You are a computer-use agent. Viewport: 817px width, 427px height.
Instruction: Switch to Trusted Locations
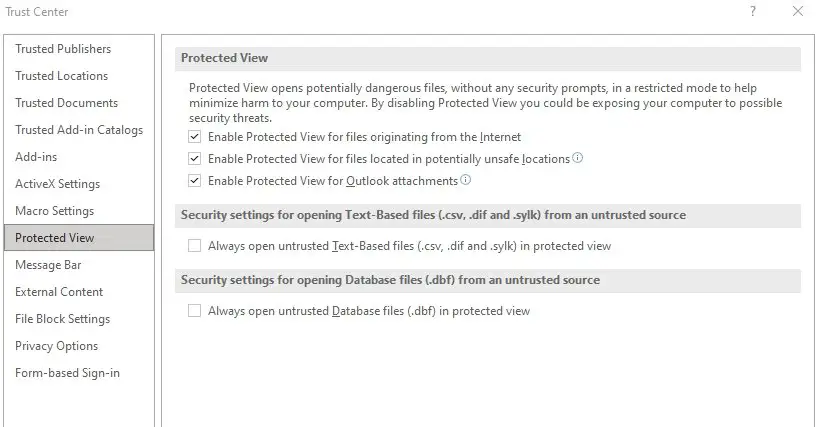pyautogui.click(x=61, y=76)
